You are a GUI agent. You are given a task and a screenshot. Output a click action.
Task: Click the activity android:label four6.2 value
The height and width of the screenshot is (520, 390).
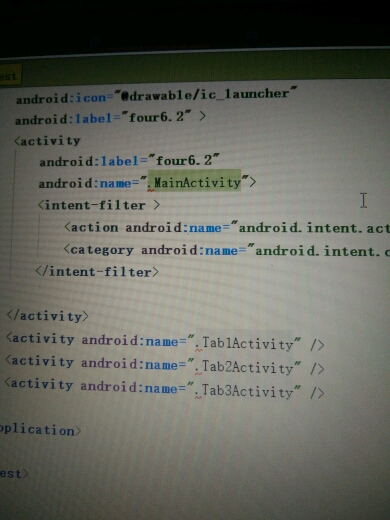(184, 160)
